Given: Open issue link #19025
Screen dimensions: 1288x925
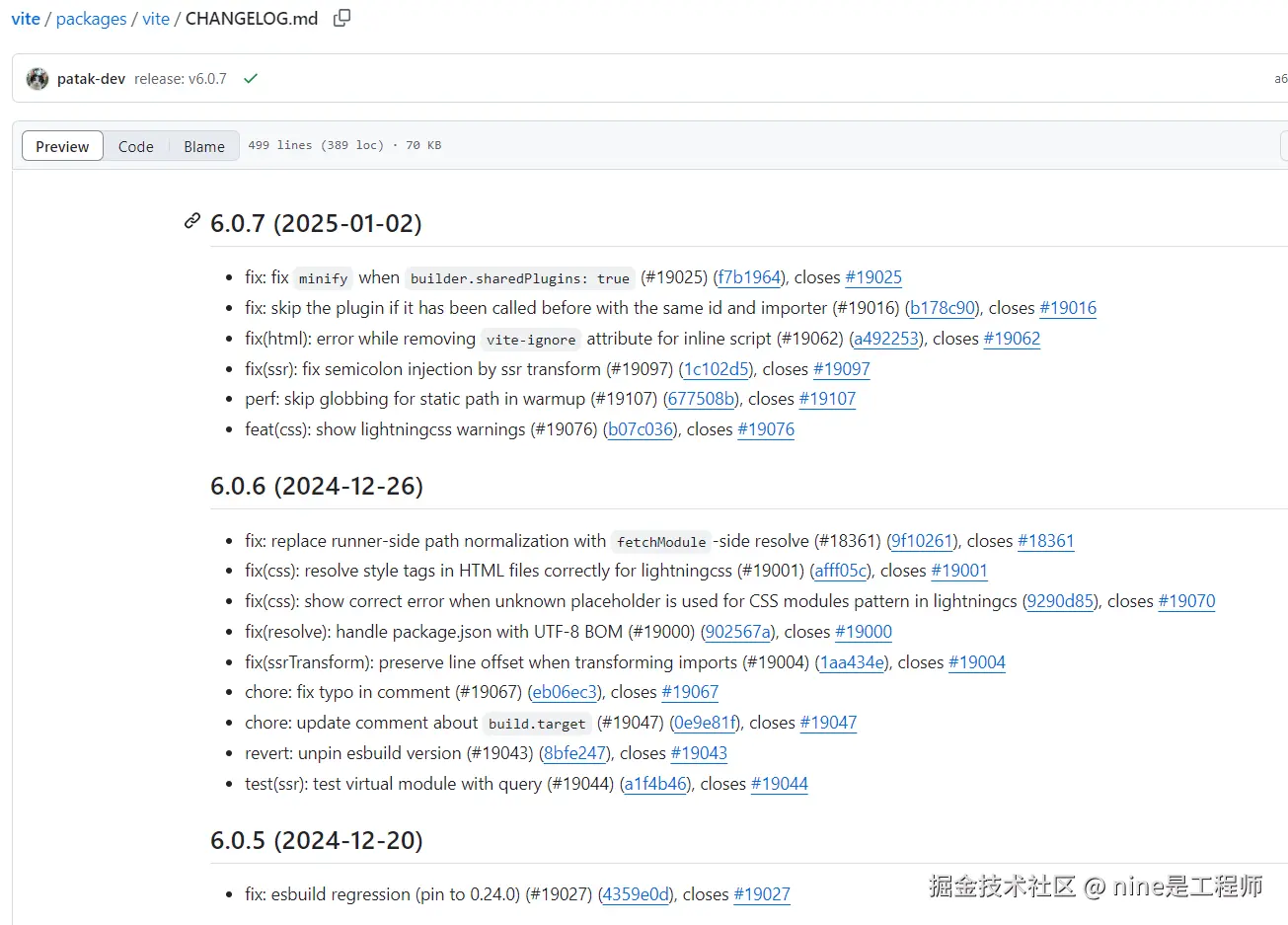Looking at the screenshot, I should pos(873,277).
